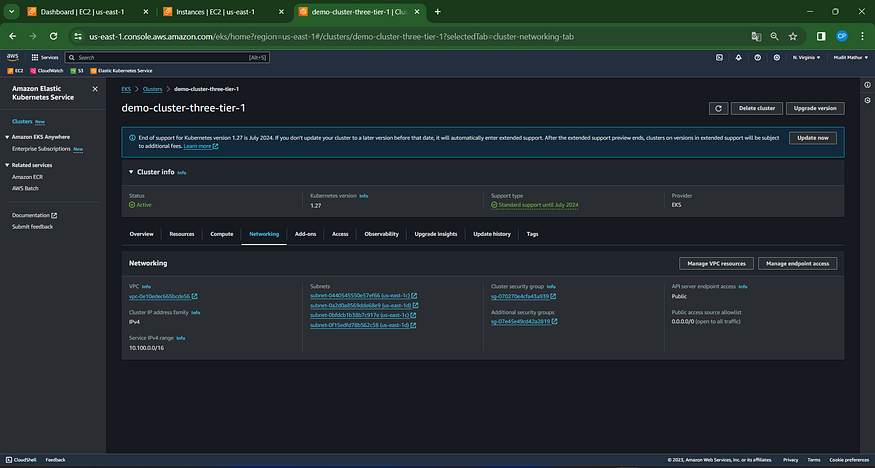Click Manage endpoint access button

797,263
